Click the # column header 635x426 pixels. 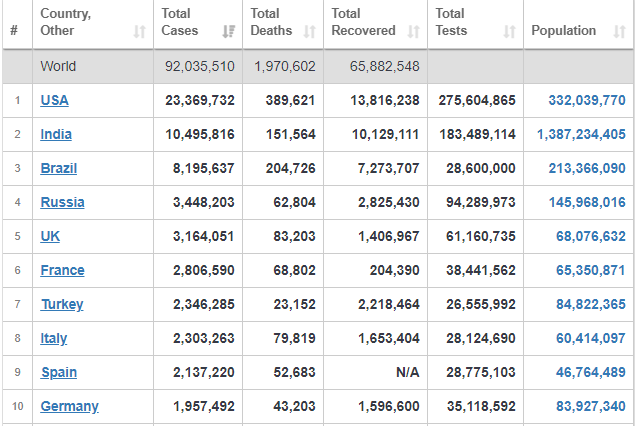14,30
